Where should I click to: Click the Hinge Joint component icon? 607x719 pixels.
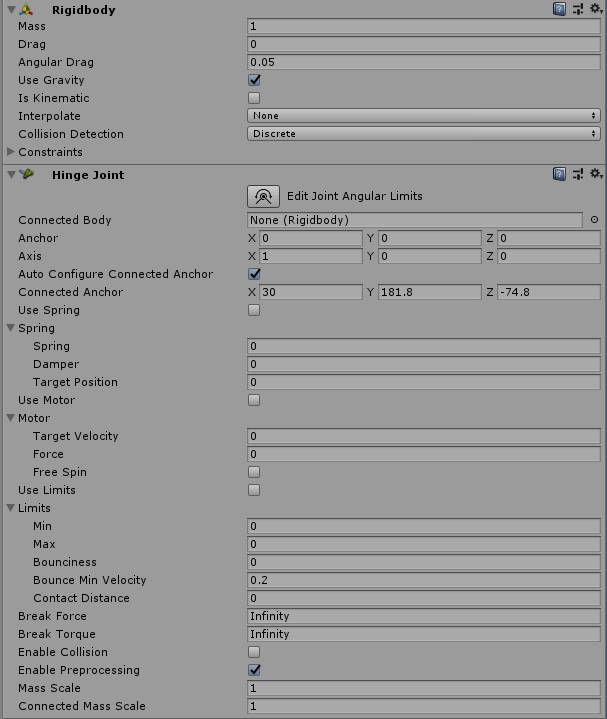(27, 174)
